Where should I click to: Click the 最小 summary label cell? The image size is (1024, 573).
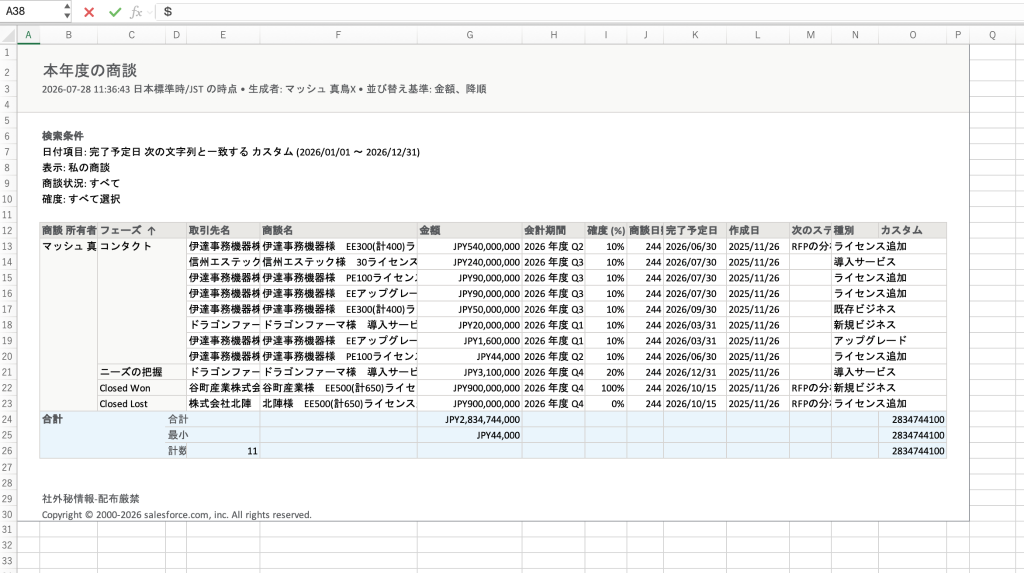[176, 435]
